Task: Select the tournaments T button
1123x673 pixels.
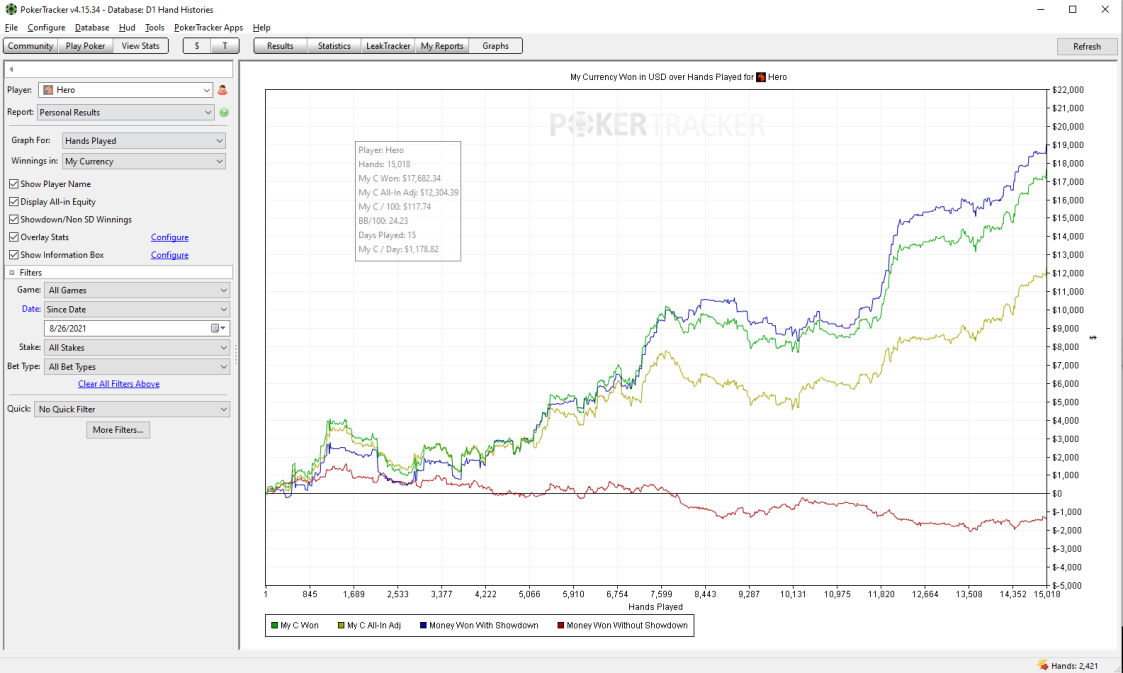Action: 225,46
